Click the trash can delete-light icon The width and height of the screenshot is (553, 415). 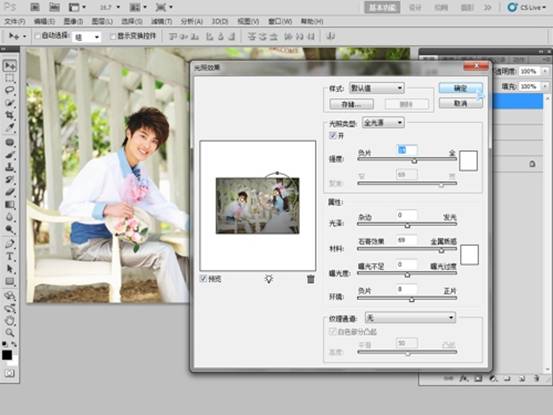(310, 279)
